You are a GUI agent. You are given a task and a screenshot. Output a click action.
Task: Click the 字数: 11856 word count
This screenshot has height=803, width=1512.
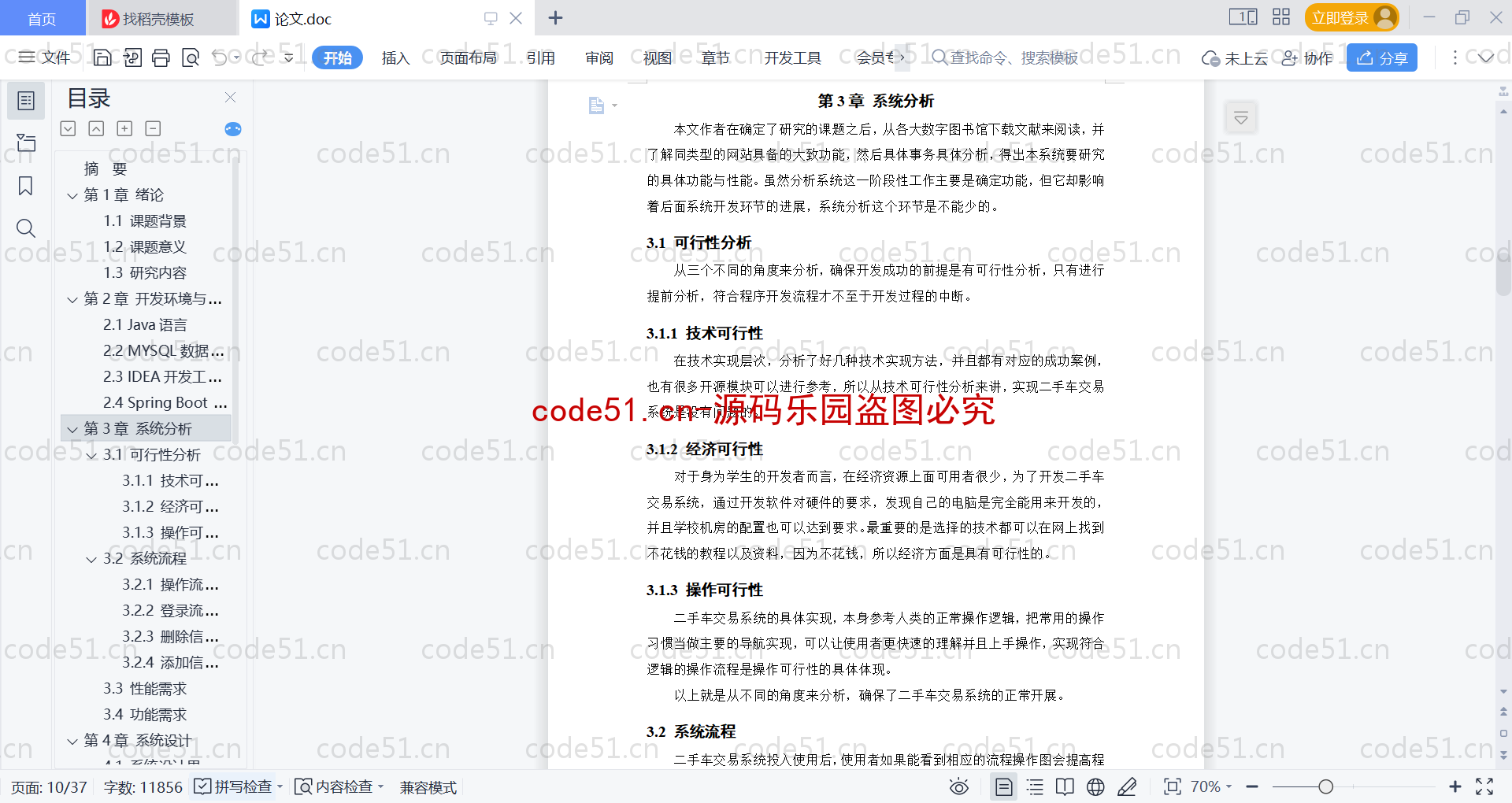click(143, 787)
